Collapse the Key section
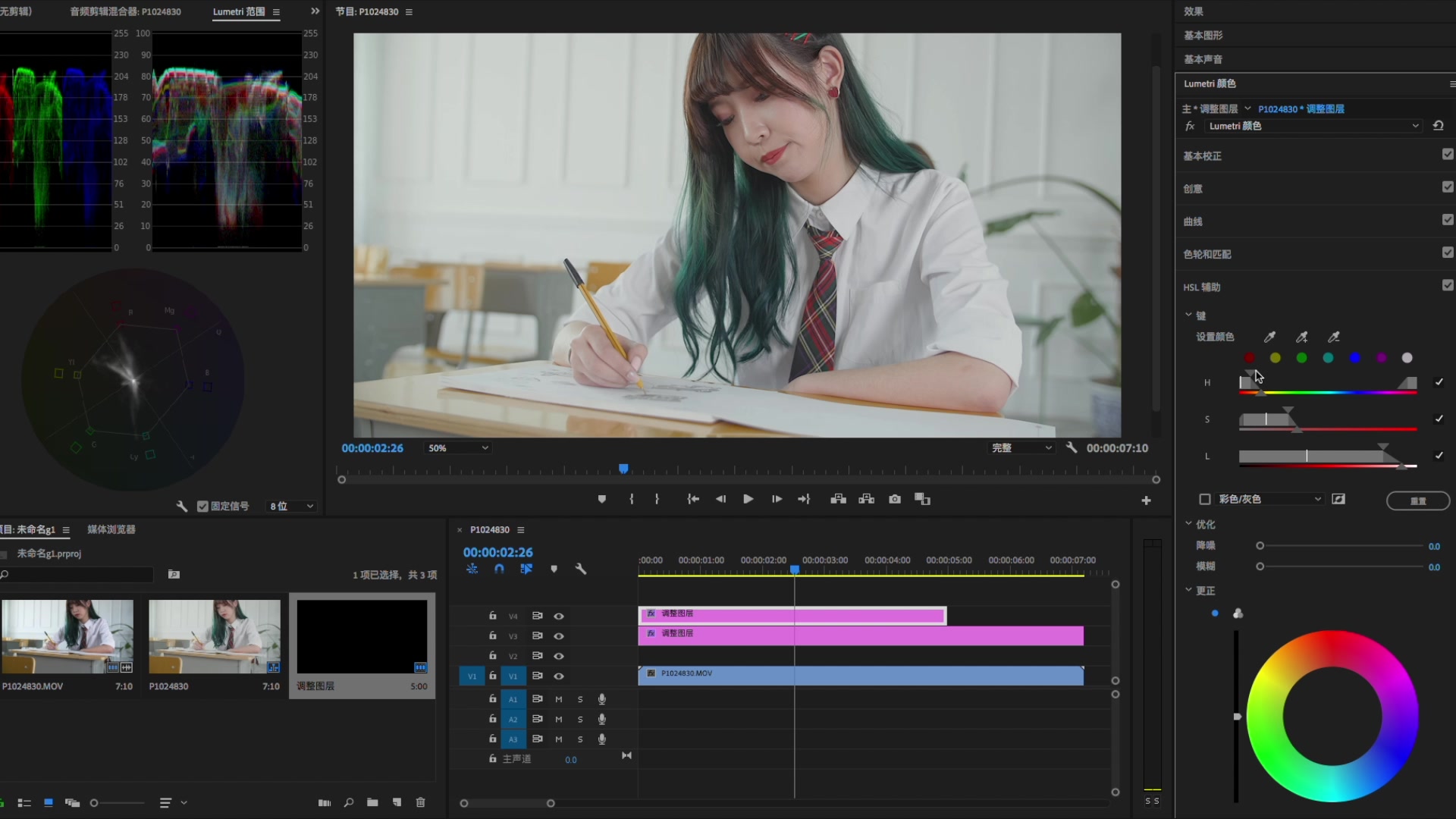This screenshot has width=1456, height=819. 1188,315
